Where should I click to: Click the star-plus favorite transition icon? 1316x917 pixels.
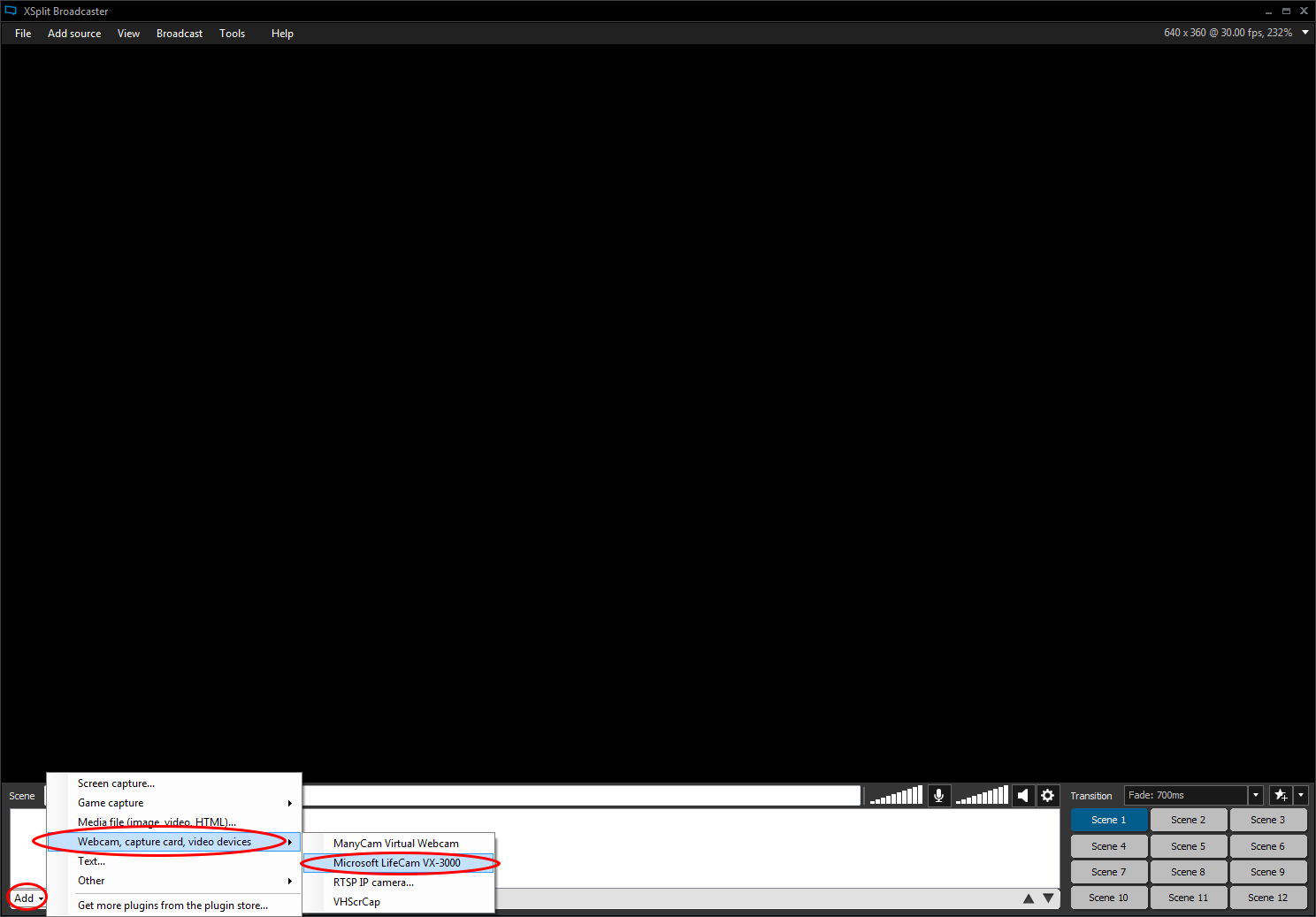pos(1281,795)
